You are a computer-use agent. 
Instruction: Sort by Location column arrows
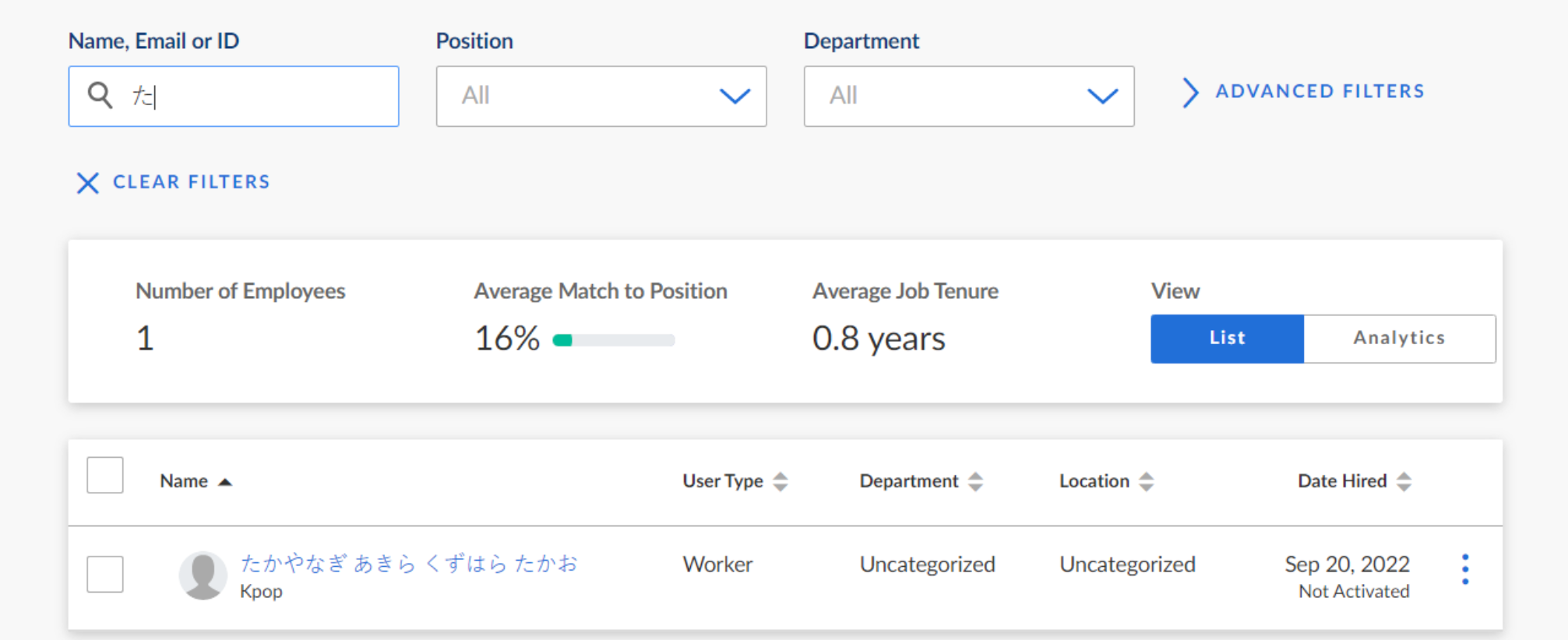(1146, 482)
